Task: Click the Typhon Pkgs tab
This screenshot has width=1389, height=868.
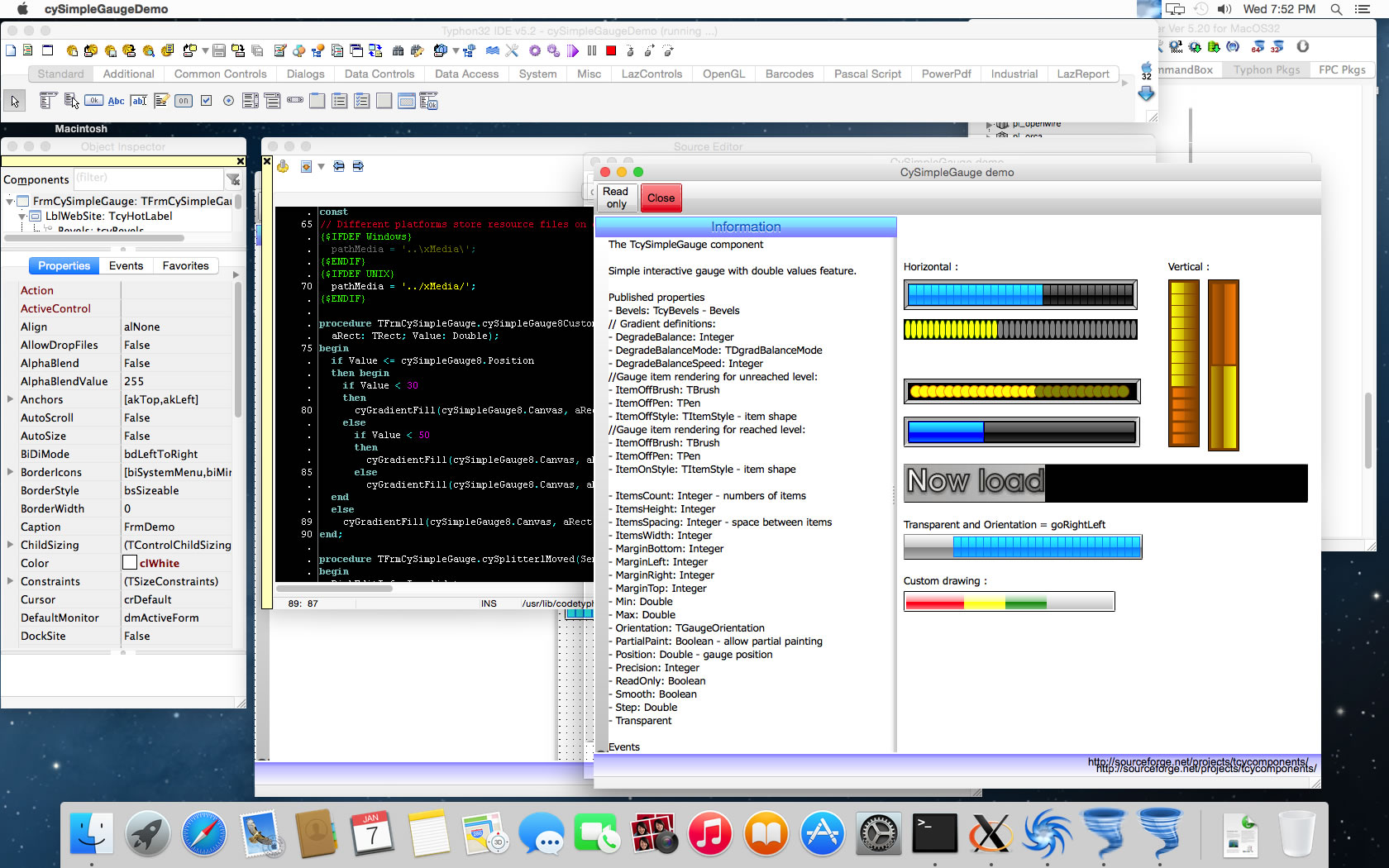Action: [1266, 69]
